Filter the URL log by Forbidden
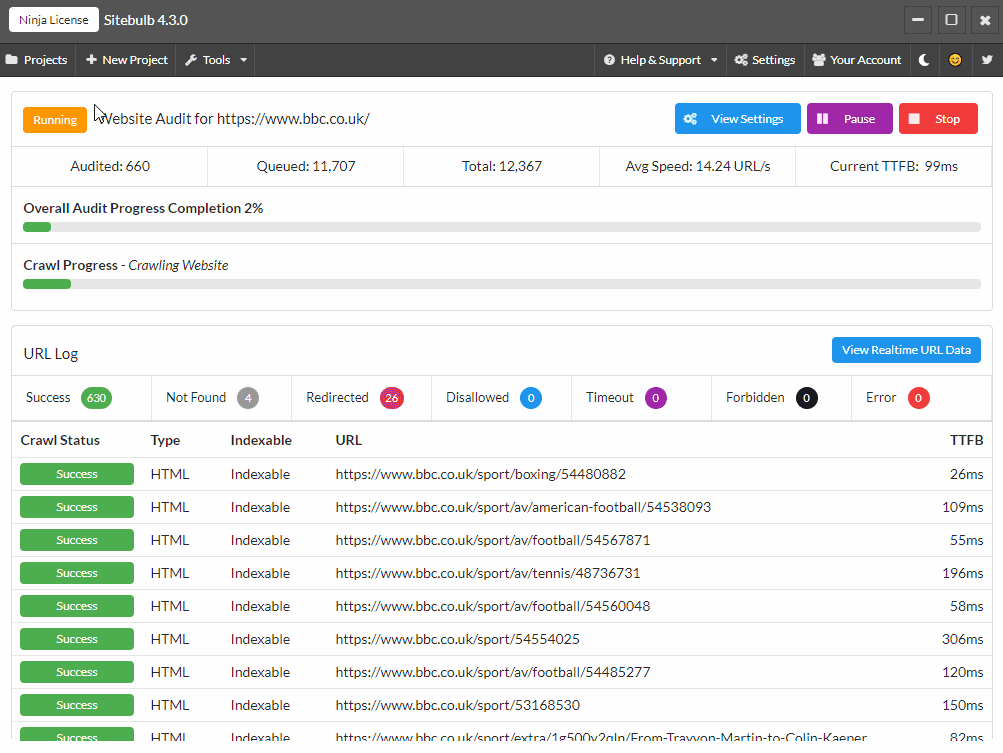The image size is (1003, 753). [782, 398]
